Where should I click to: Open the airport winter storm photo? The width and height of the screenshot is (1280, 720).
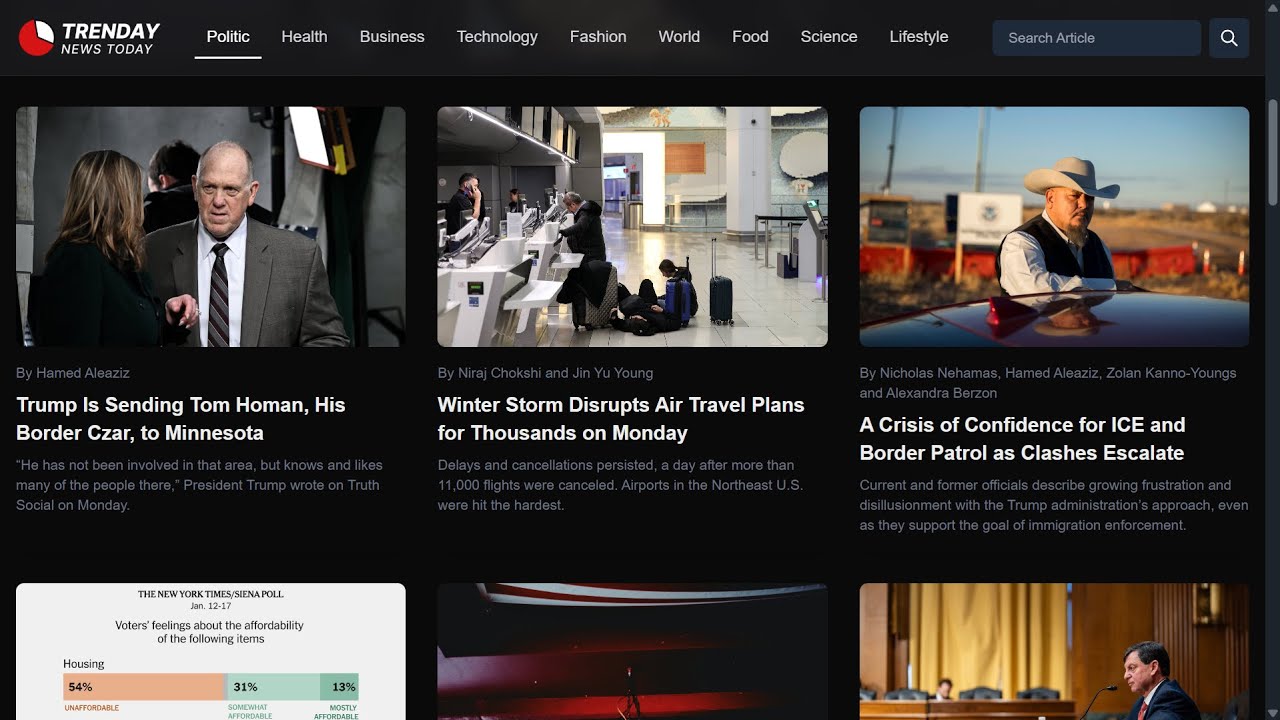pyautogui.click(x=632, y=227)
